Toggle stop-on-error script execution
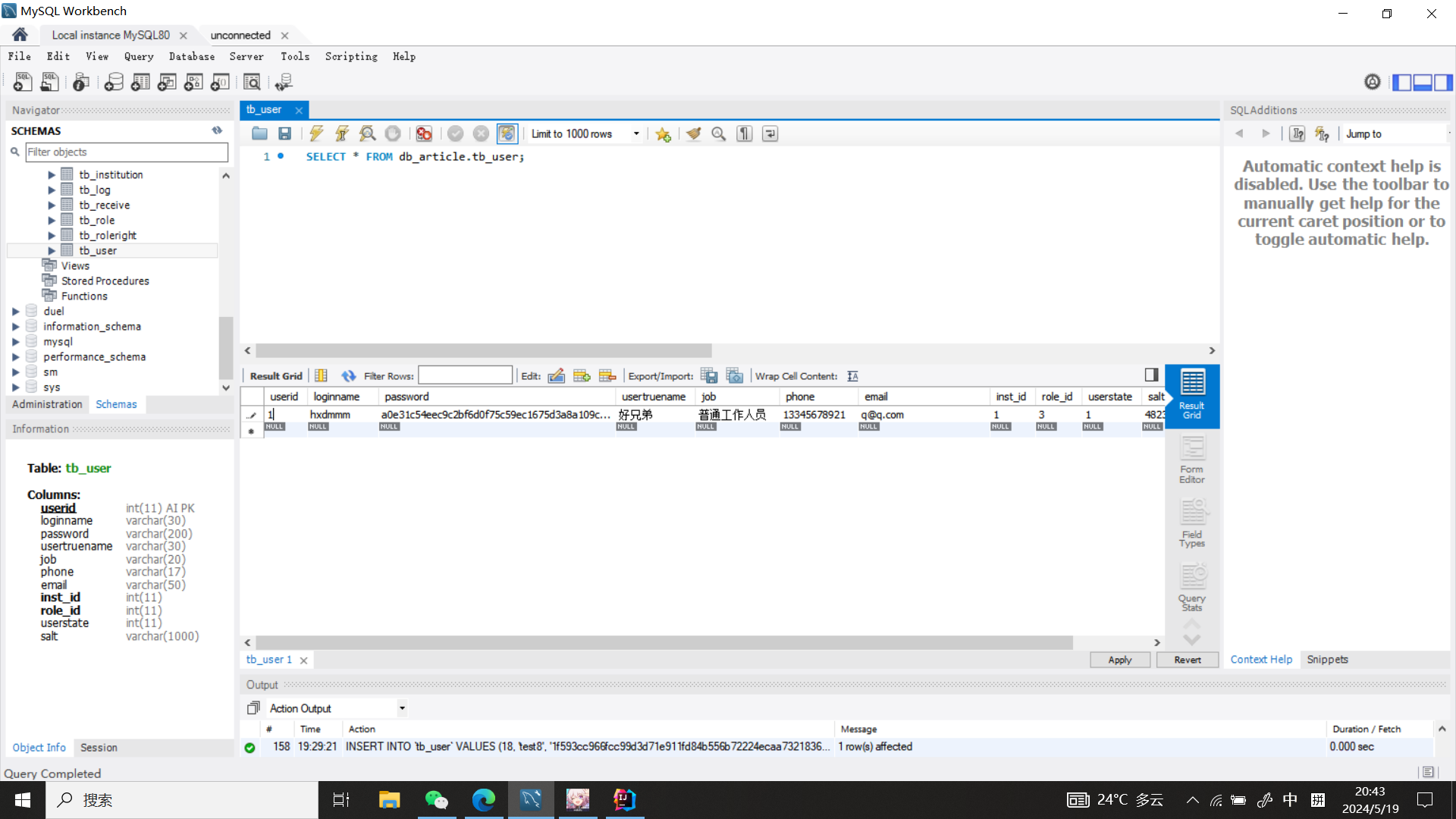Screen dimensions: 1456x819 tap(424, 134)
